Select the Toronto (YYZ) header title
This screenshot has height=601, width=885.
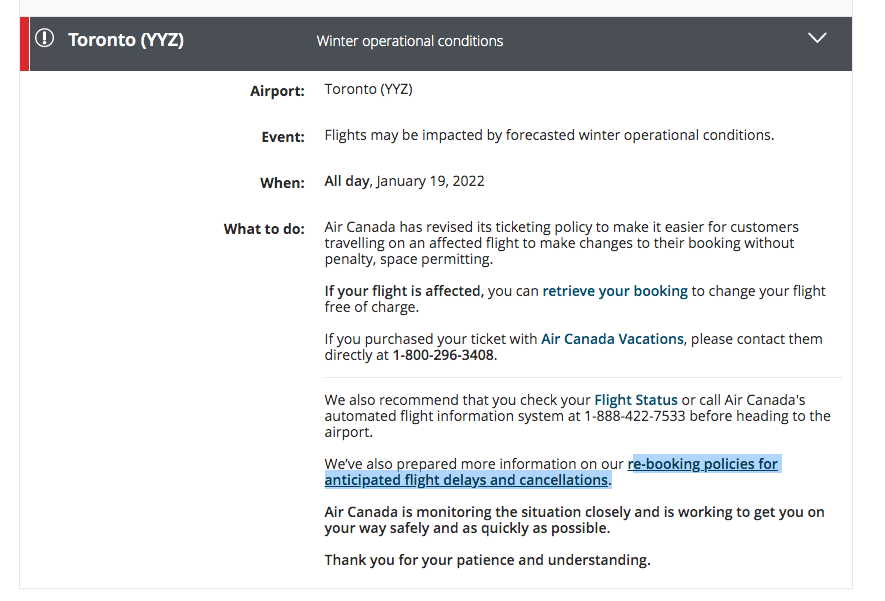(126, 40)
